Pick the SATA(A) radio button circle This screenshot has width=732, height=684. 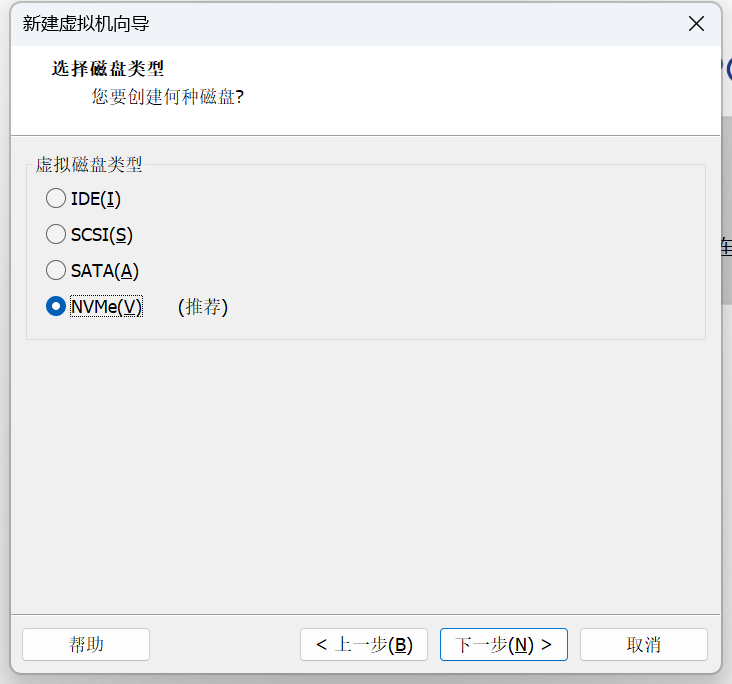[56, 270]
